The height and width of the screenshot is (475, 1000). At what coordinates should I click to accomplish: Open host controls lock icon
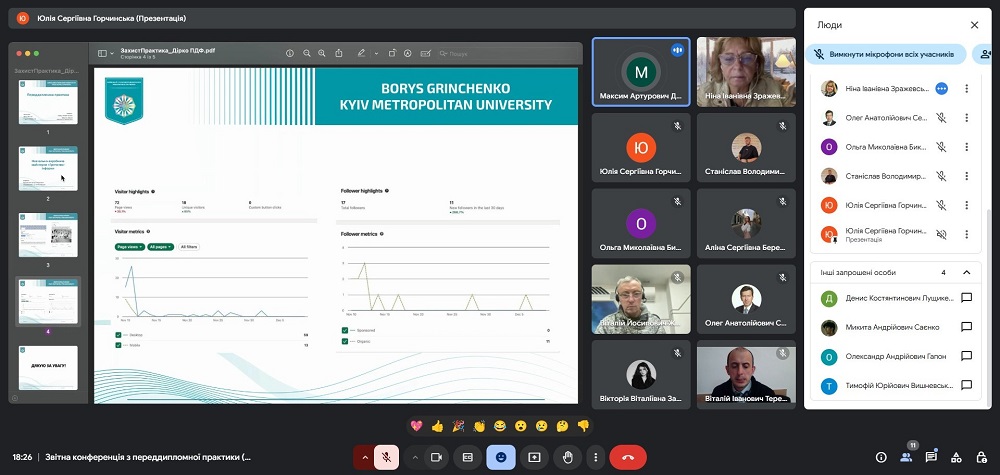[981, 457]
